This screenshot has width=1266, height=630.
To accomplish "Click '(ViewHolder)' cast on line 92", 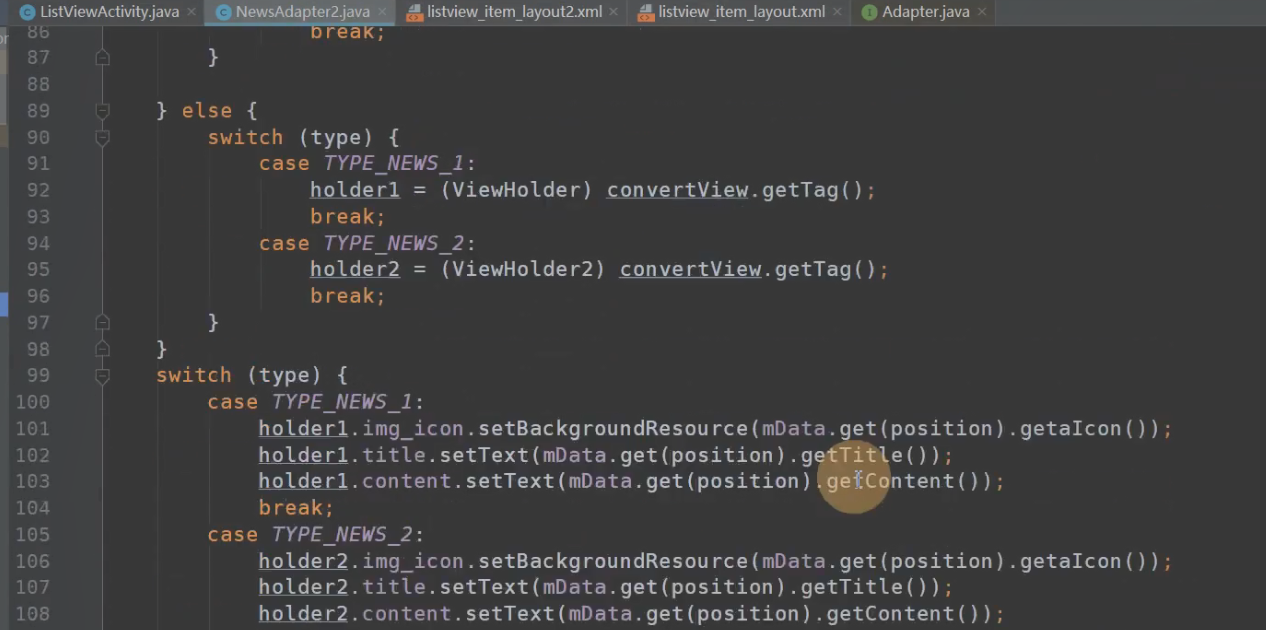I will pos(517,190).
